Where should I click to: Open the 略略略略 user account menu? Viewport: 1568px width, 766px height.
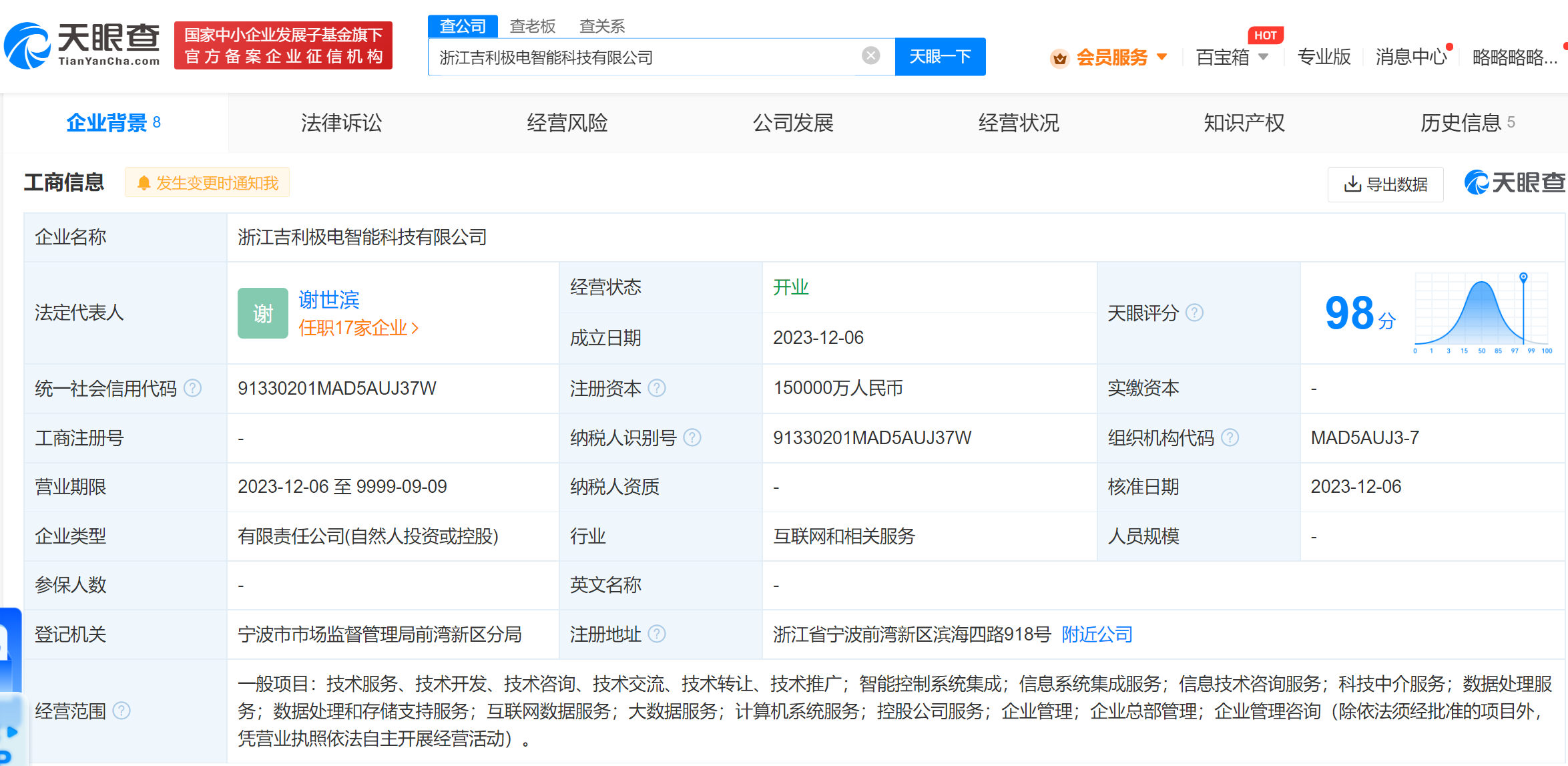coord(1515,57)
